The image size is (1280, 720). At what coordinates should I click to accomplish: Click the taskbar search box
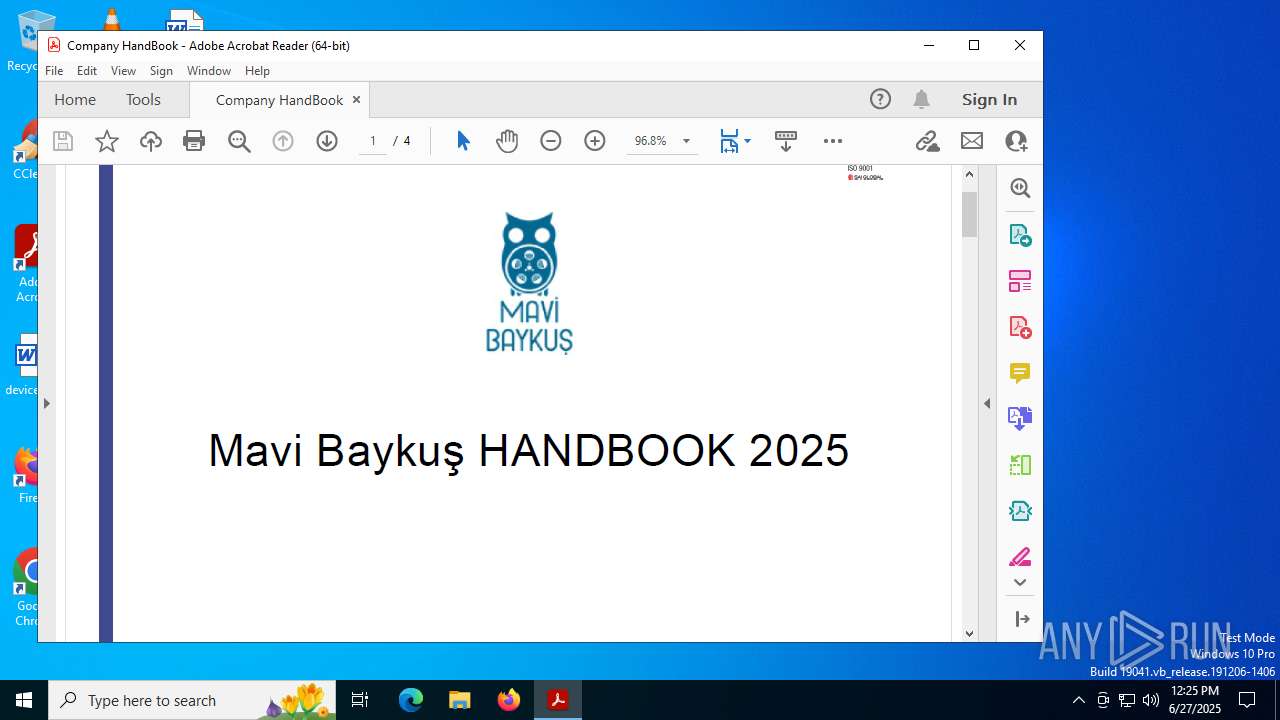pos(190,700)
